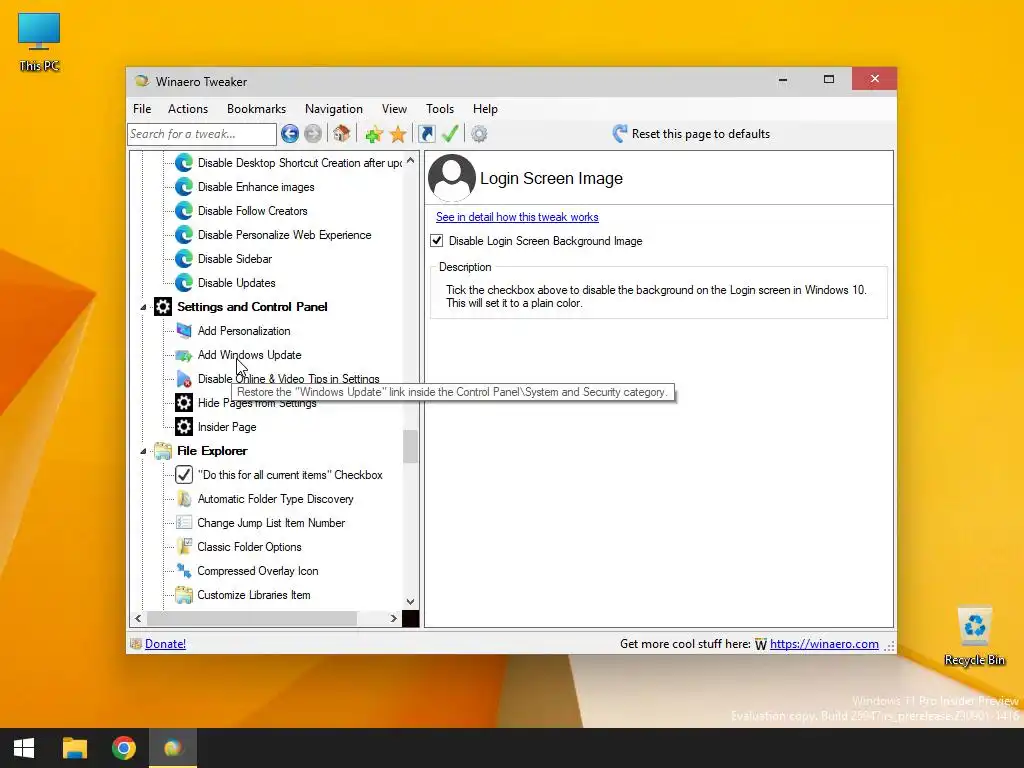Open File Explorer from the taskbar

click(x=74, y=748)
